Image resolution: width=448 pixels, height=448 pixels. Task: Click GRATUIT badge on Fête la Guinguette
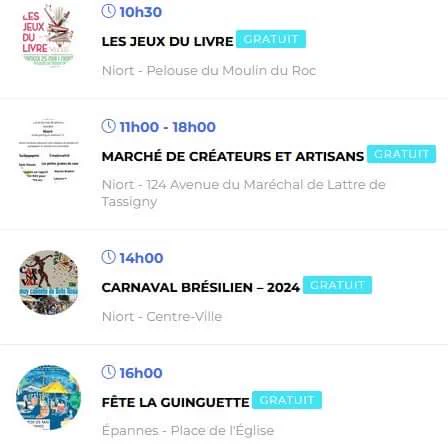click(287, 400)
